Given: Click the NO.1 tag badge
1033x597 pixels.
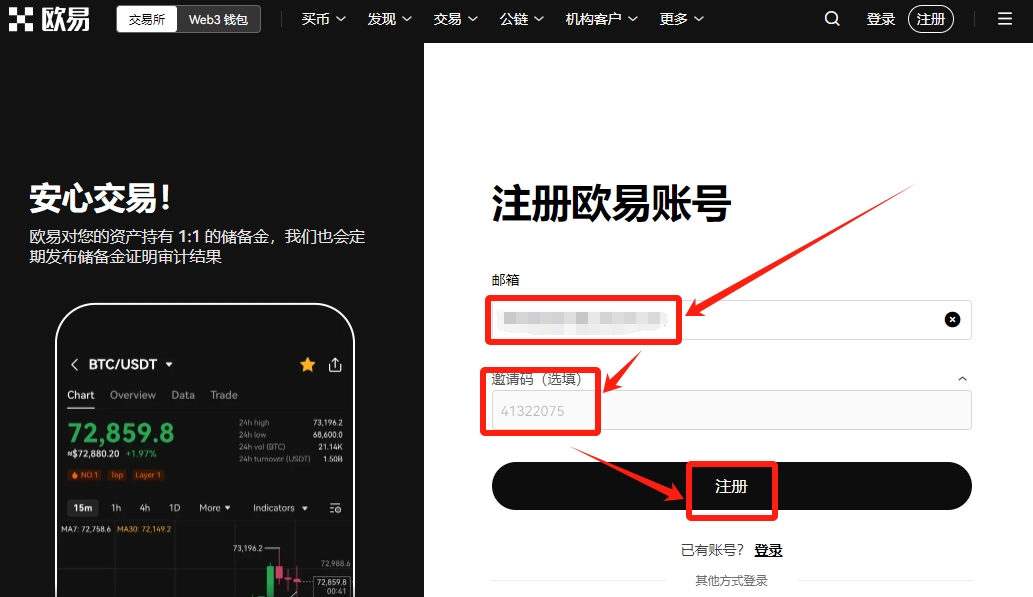Looking at the screenshot, I should click(x=84, y=475).
